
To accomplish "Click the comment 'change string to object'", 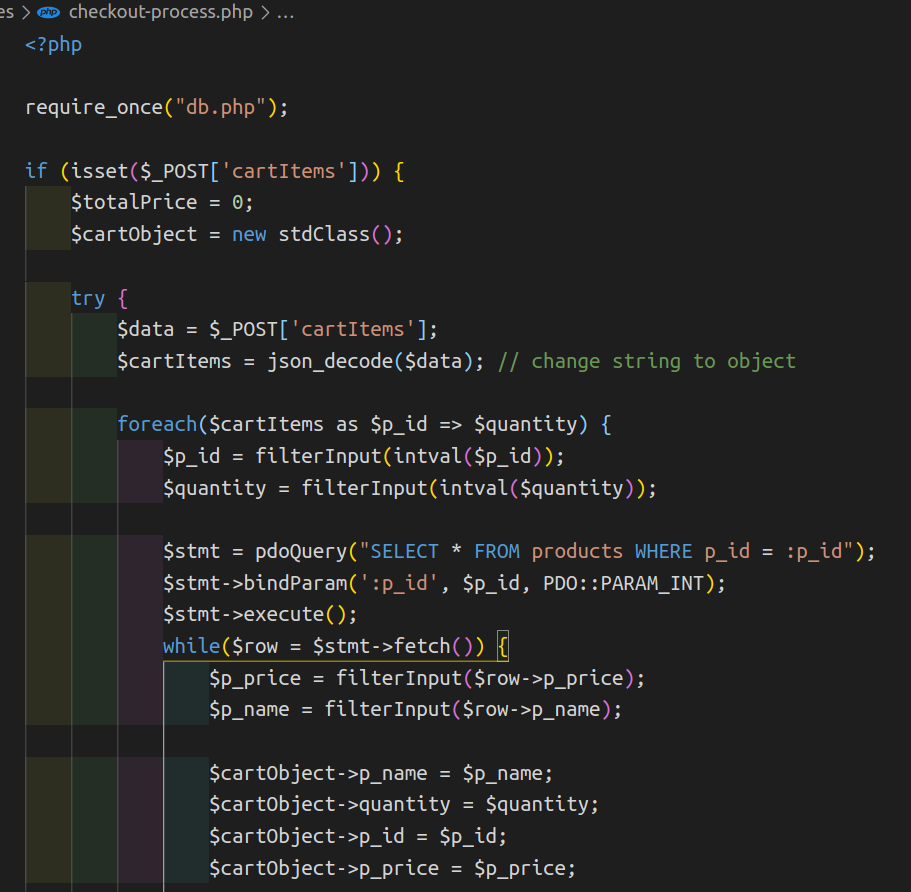I will (x=663, y=361).
